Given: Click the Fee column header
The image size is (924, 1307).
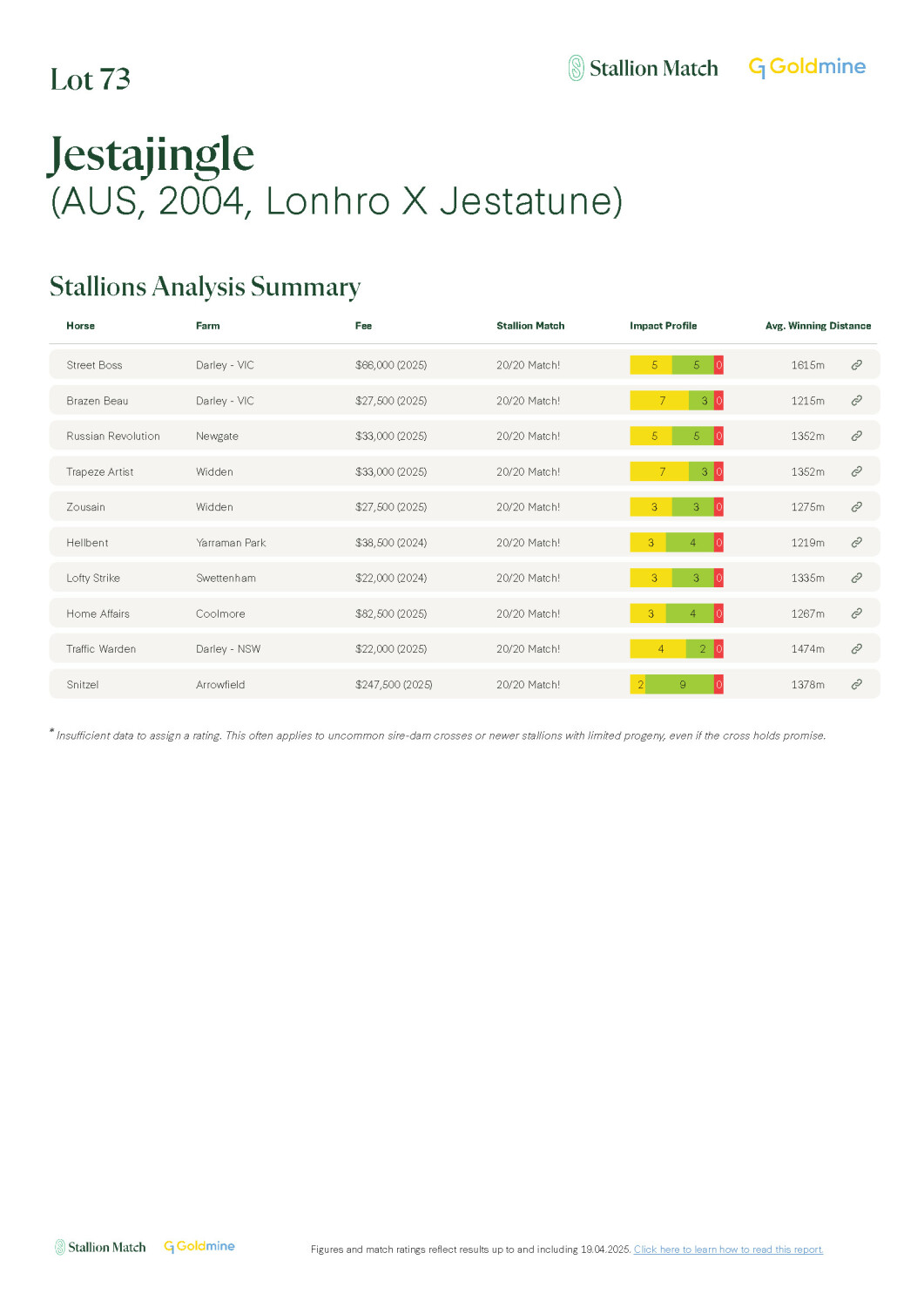Looking at the screenshot, I should (363, 326).
